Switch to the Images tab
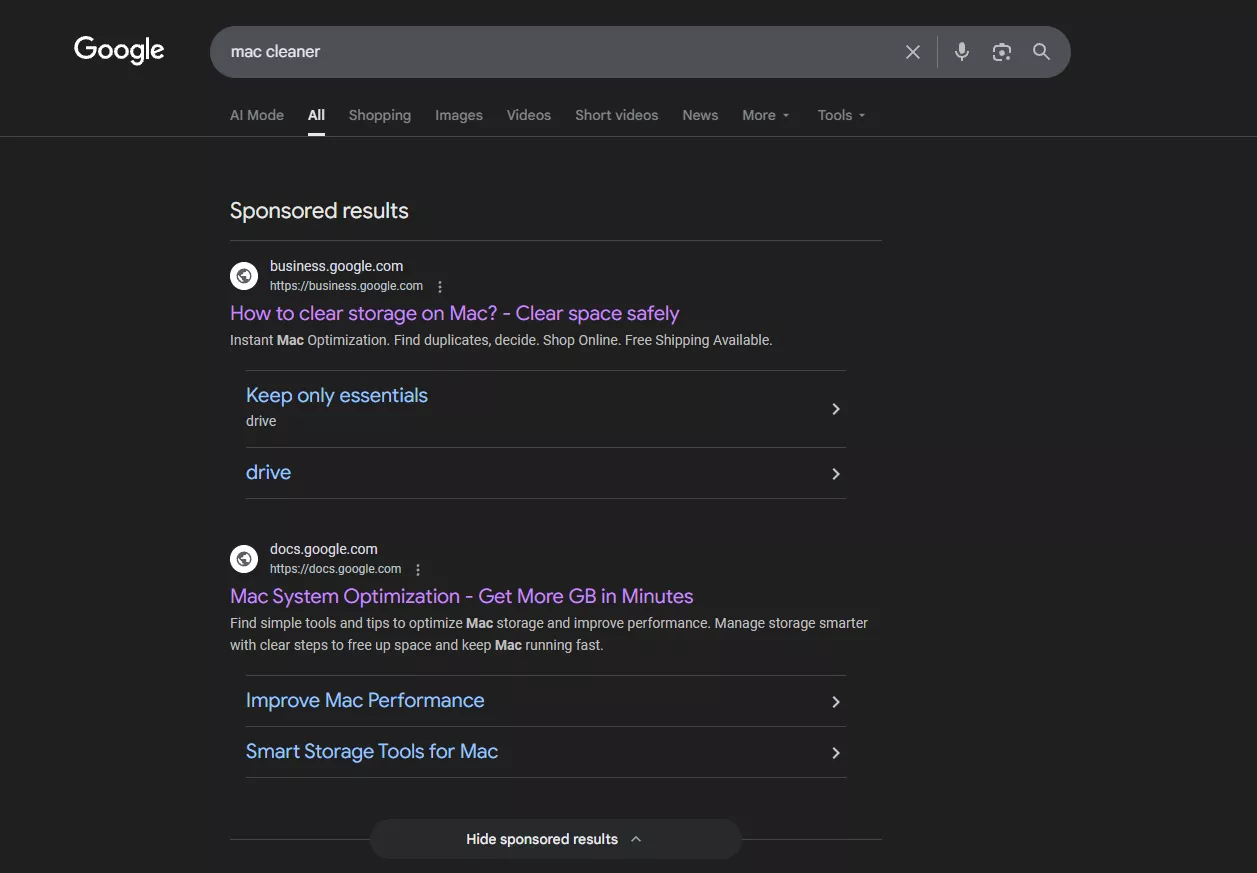The width and height of the screenshot is (1257, 873). (458, 115)
